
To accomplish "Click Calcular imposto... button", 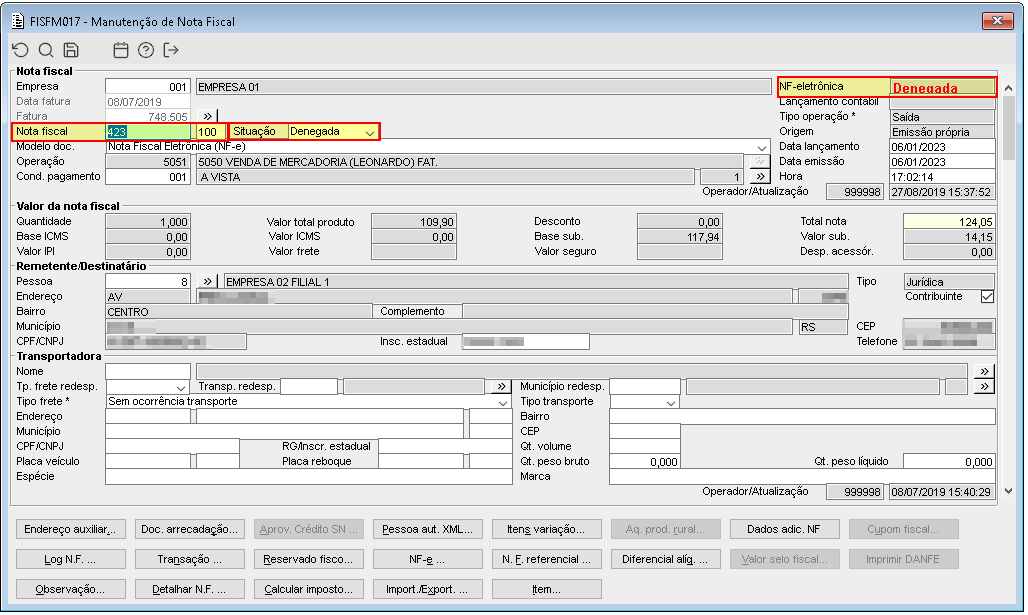I will coord(308,589).
